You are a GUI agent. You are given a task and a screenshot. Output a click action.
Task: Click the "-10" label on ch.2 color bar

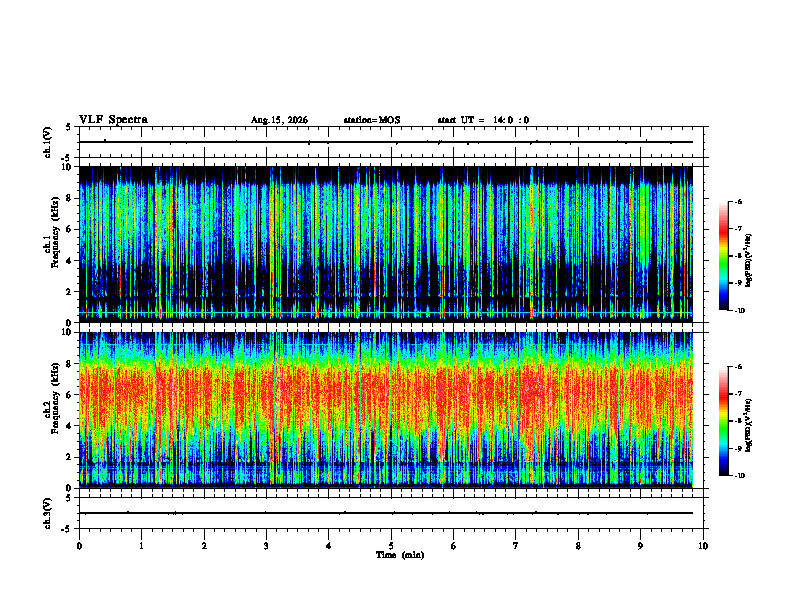click(x=739, y=476)
